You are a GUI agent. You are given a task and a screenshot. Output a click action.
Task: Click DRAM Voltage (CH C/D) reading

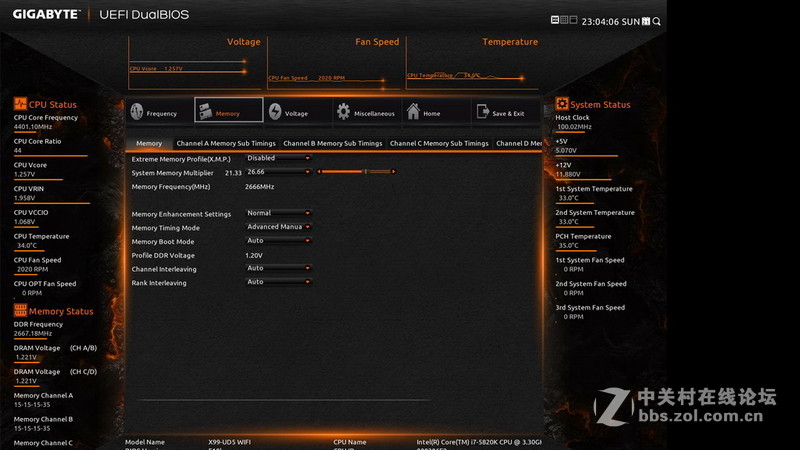[x=26, y=381]
